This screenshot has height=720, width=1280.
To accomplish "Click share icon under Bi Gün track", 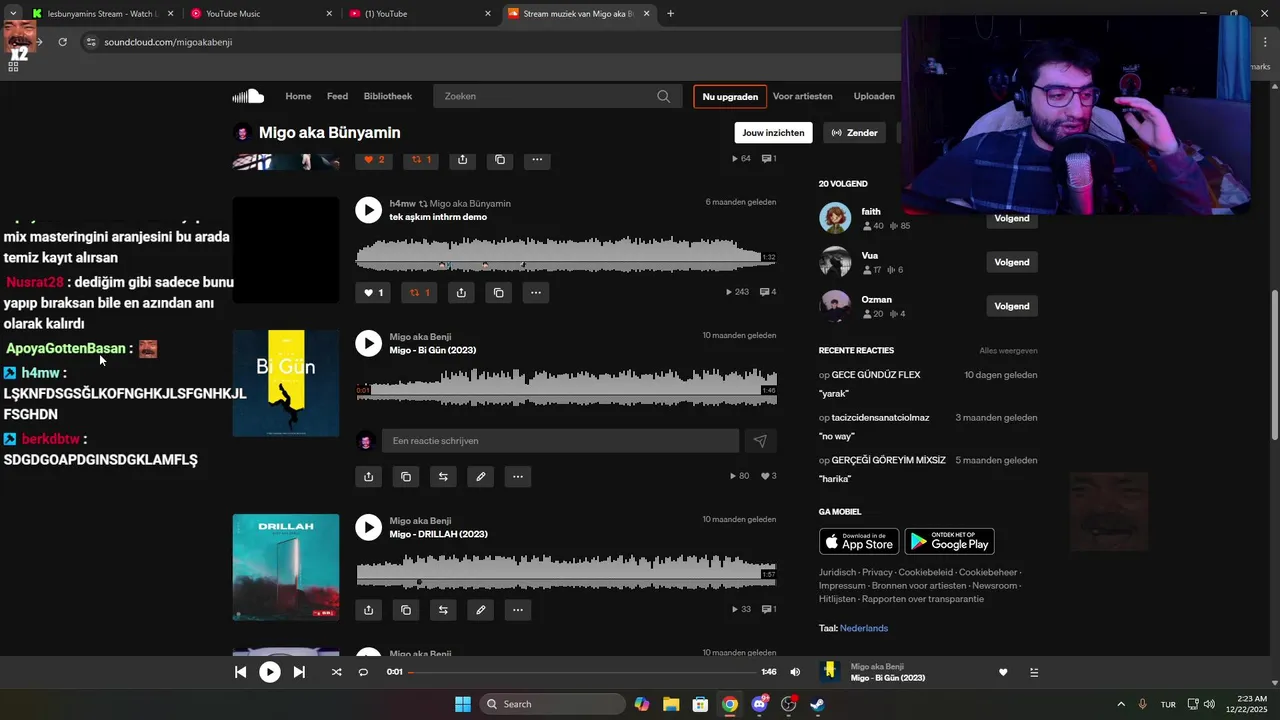I will click(x=368, y=477).
